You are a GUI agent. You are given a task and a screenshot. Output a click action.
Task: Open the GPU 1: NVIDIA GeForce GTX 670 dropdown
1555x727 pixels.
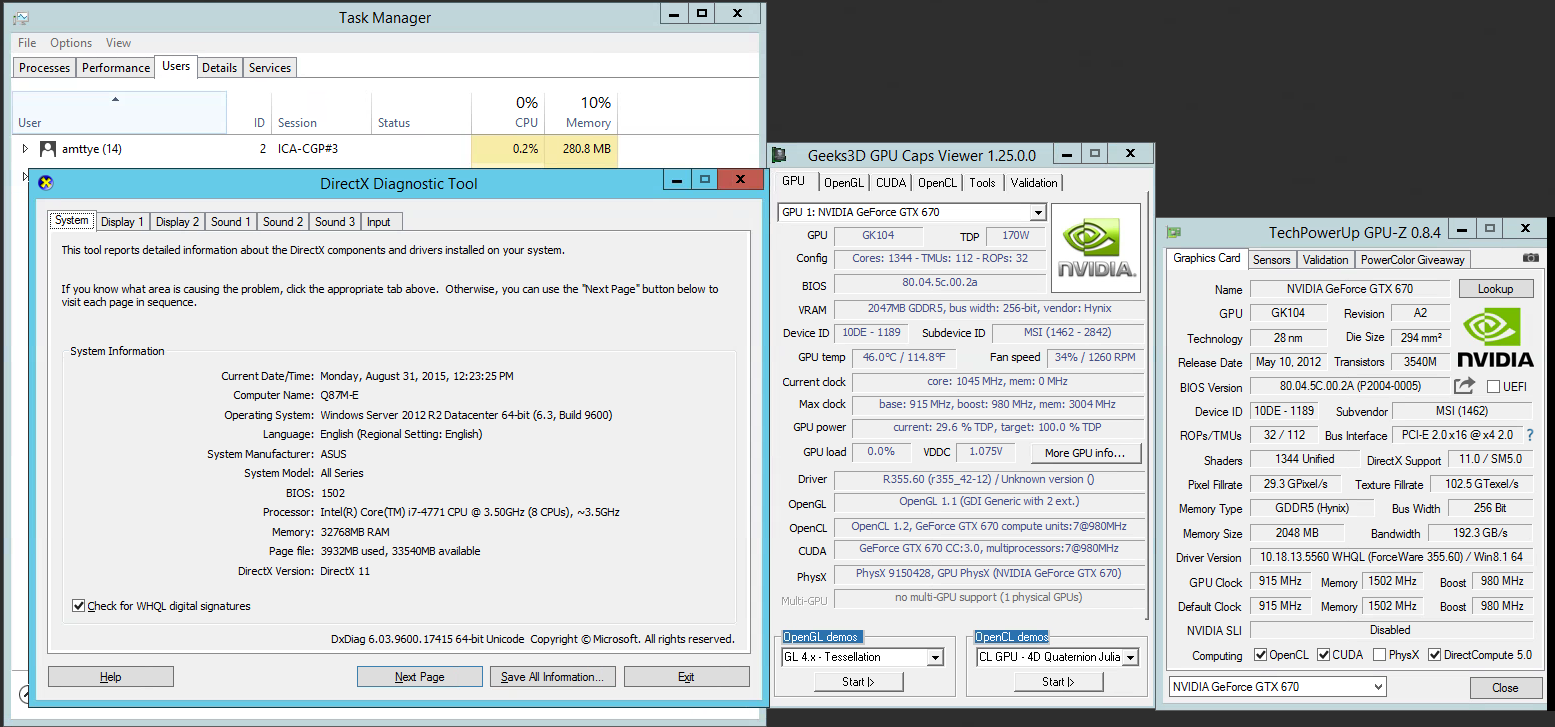[1037, 212]
